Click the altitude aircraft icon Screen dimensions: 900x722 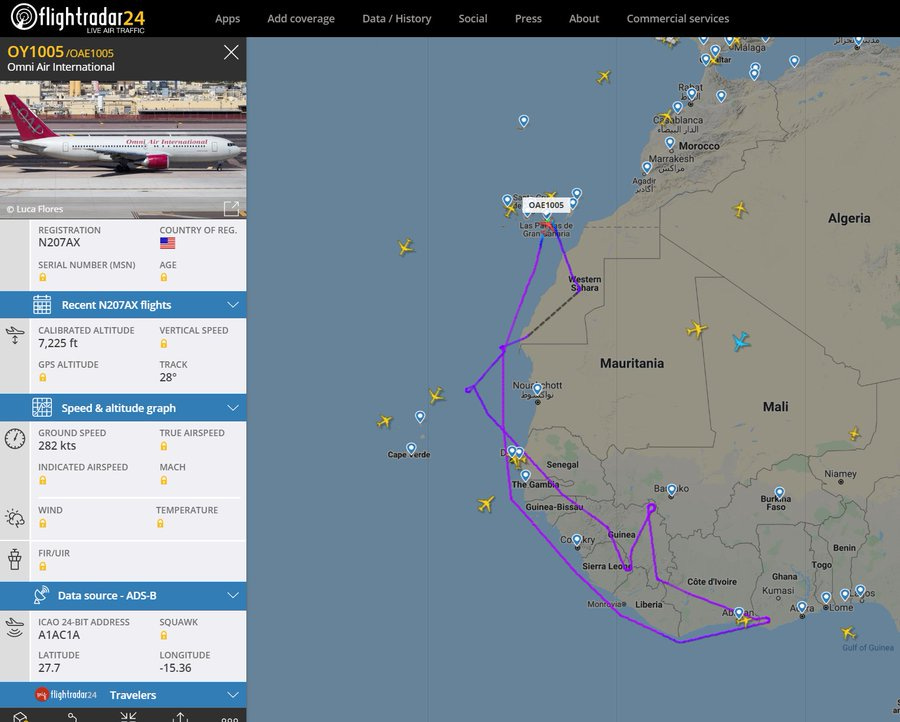click(x=15, y=335)
